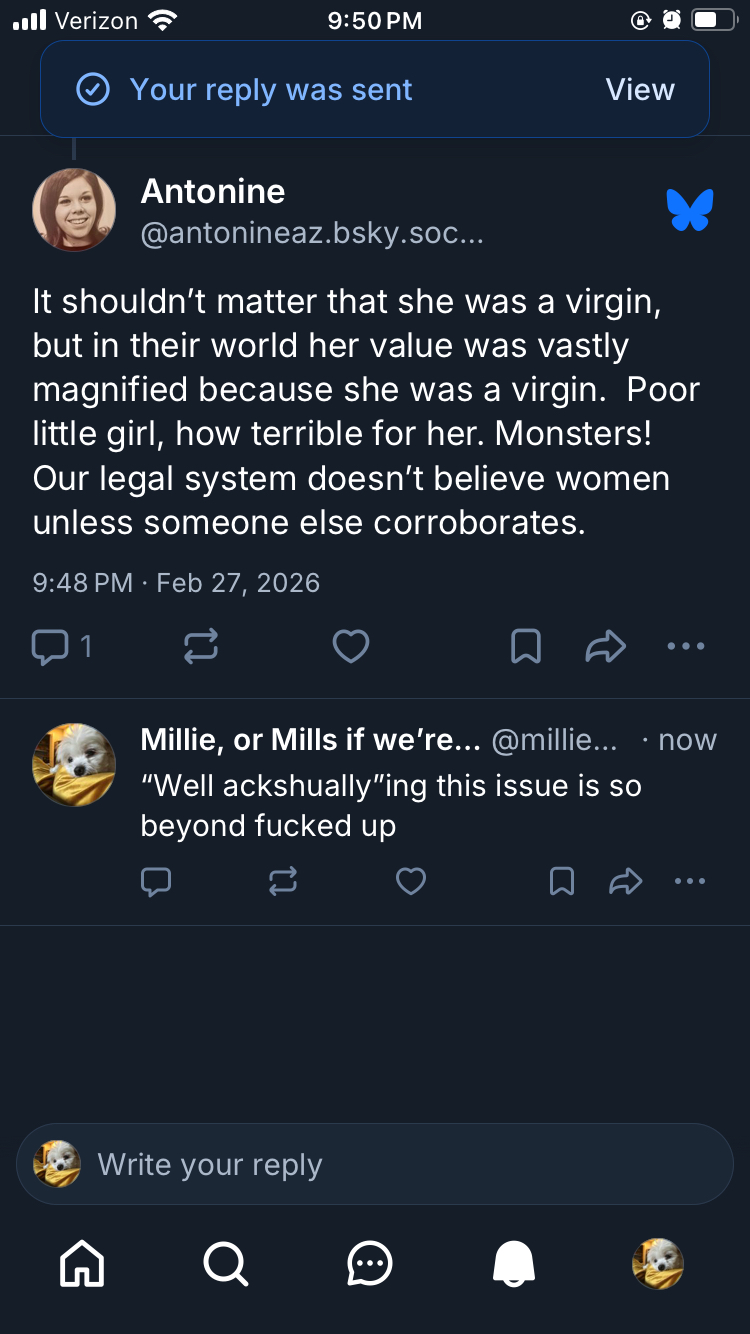Click the blue butterfly Bluesky icon

pyautogui.click(x=690, y=210)
